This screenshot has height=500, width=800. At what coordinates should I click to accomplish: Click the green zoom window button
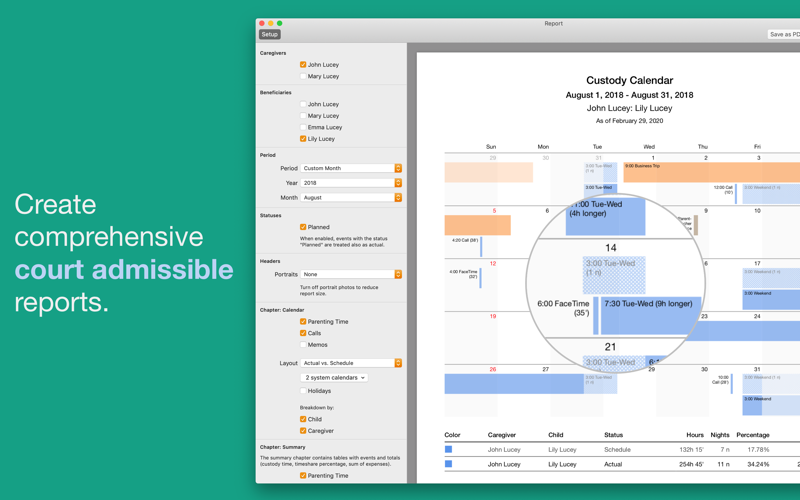(x=280, y=23)
